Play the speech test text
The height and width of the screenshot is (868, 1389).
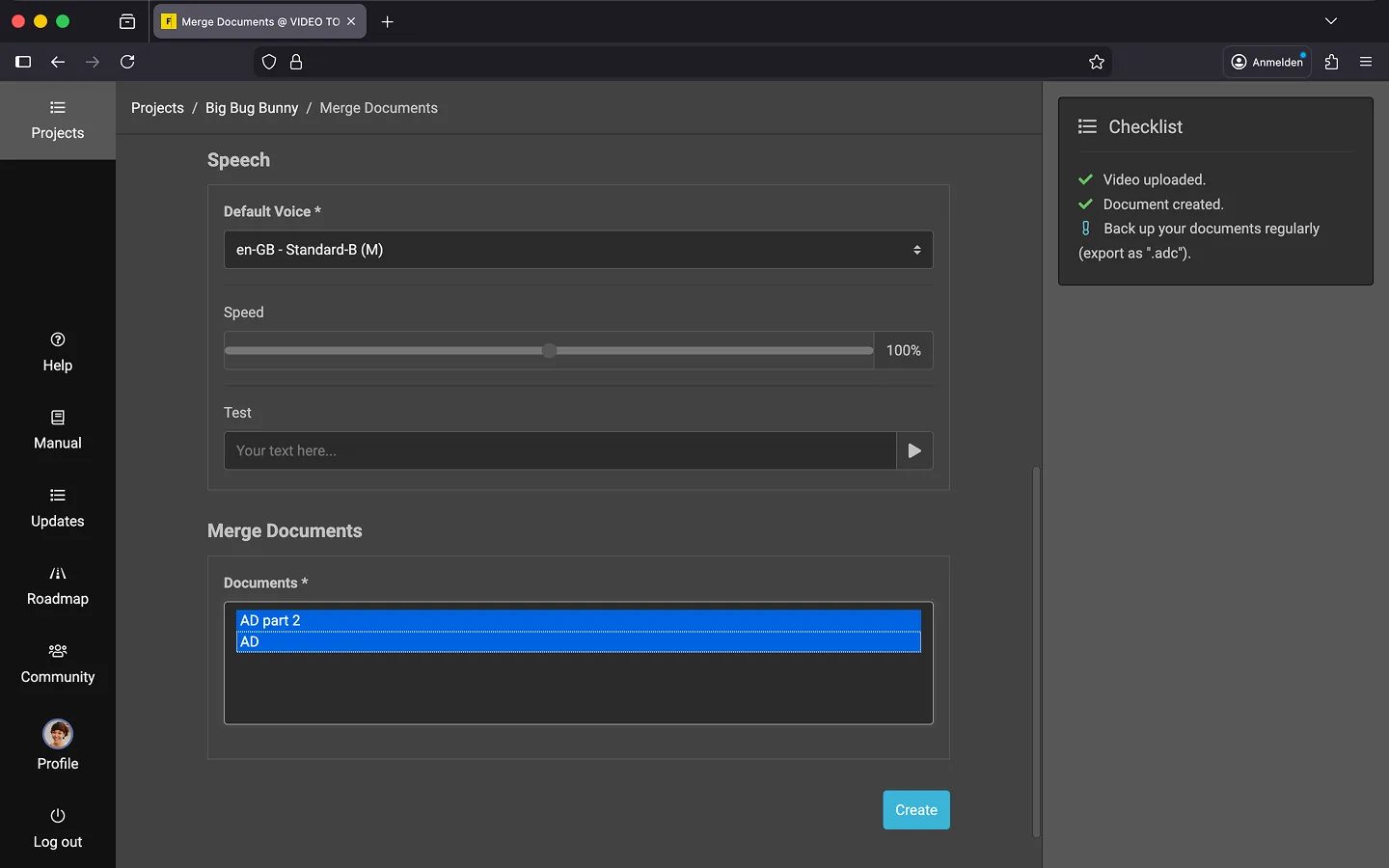point(914,450)
